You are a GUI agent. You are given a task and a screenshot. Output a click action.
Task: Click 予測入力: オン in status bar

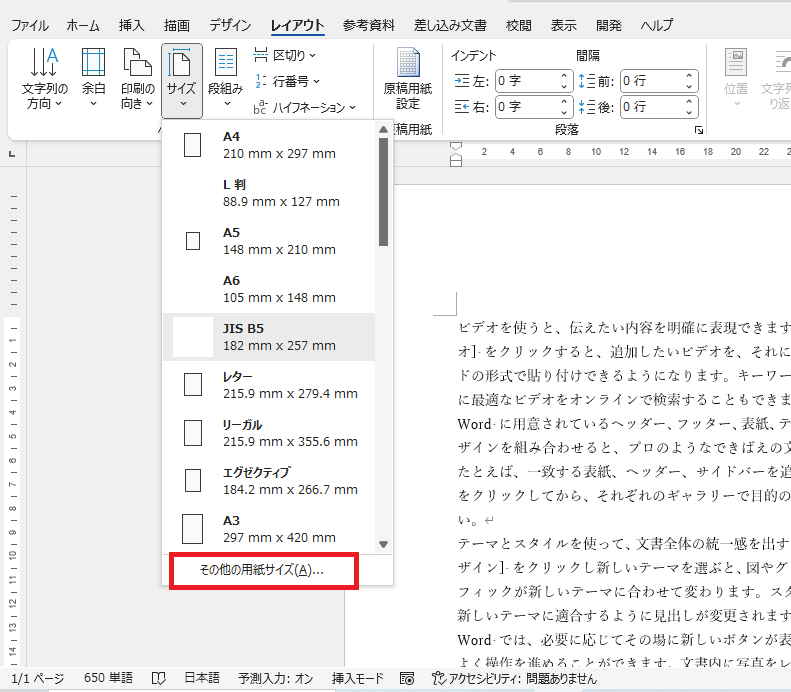point(275,678)
